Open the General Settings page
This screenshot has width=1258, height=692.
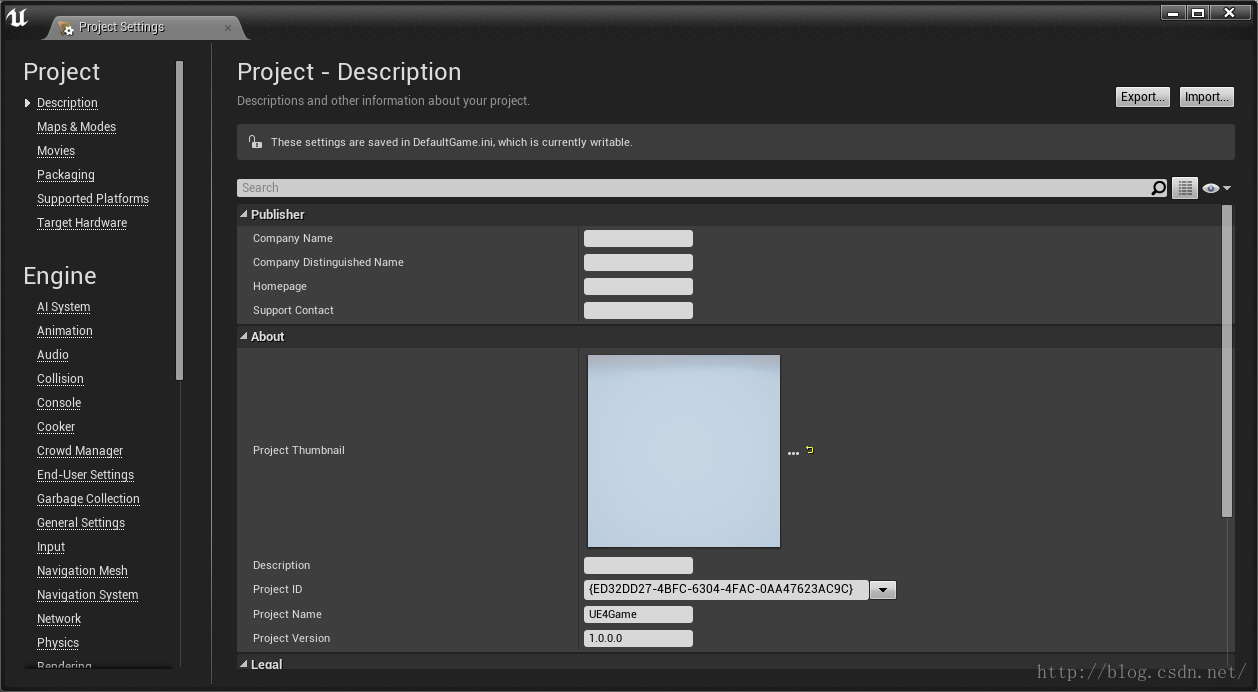[81, 523]
